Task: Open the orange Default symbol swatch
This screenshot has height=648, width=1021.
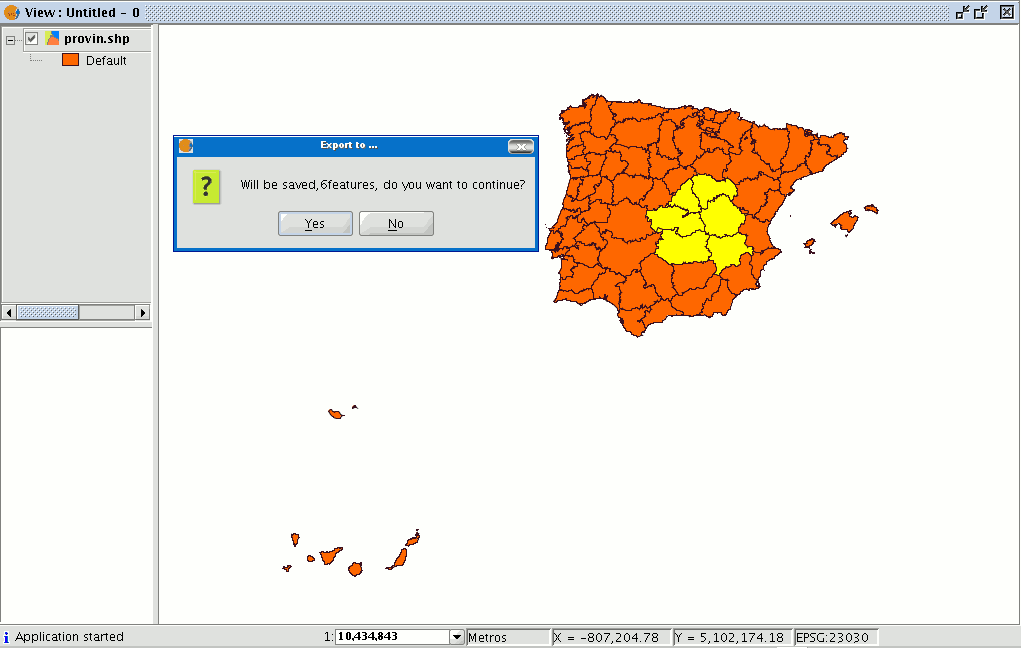Action: [x=70, y=60]
